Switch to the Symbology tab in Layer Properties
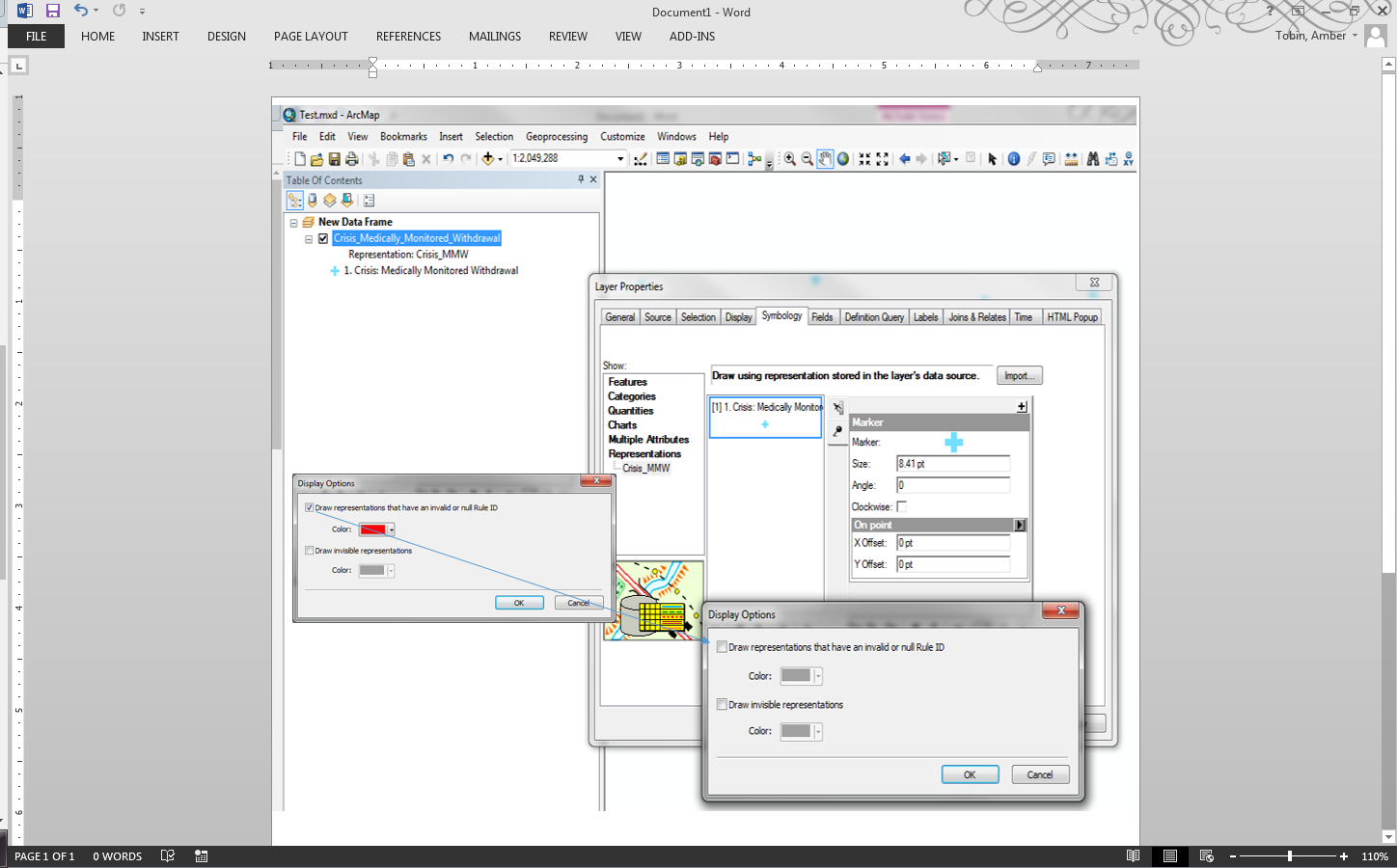Screen dimensions: 1397x868 pos(781,315)
